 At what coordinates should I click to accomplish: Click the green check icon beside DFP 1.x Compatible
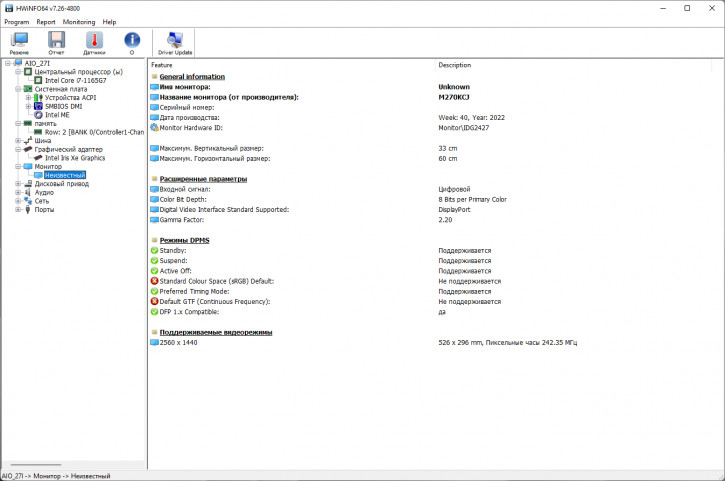154,312
